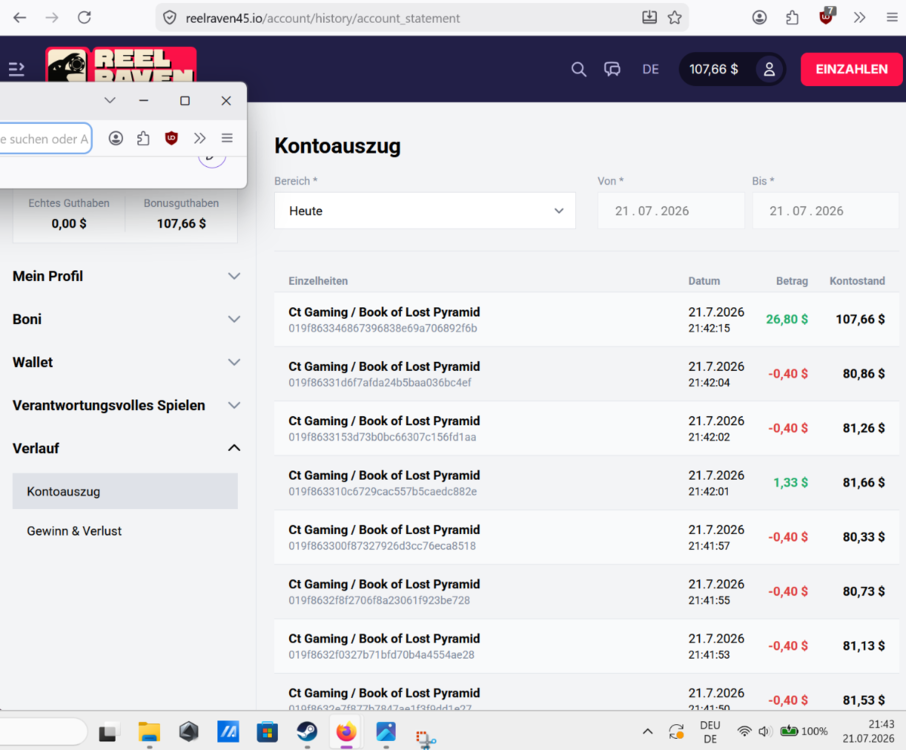Open the browser extensions puzzle icon
This screenshot has height=750, width=906.
click(x=792, y=18)
